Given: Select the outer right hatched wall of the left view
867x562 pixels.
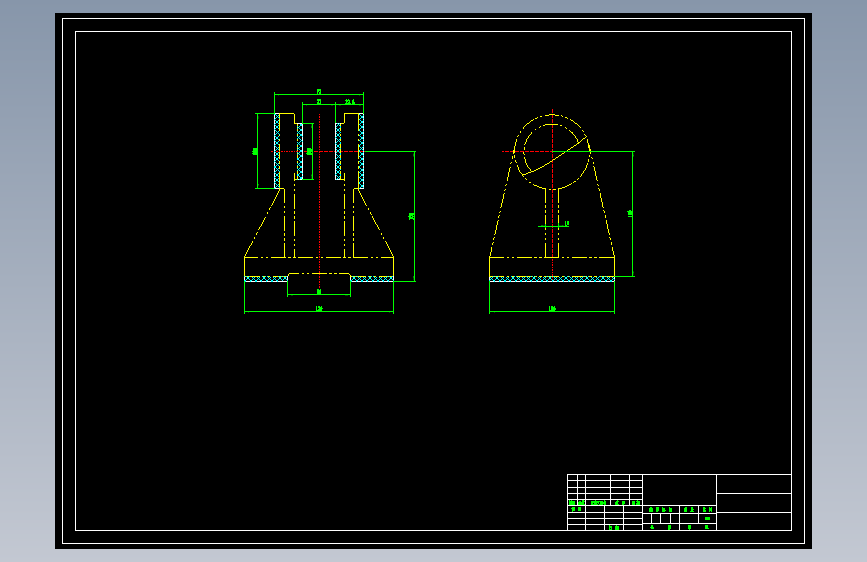Looking at the screenshot, I should (361, 151).
